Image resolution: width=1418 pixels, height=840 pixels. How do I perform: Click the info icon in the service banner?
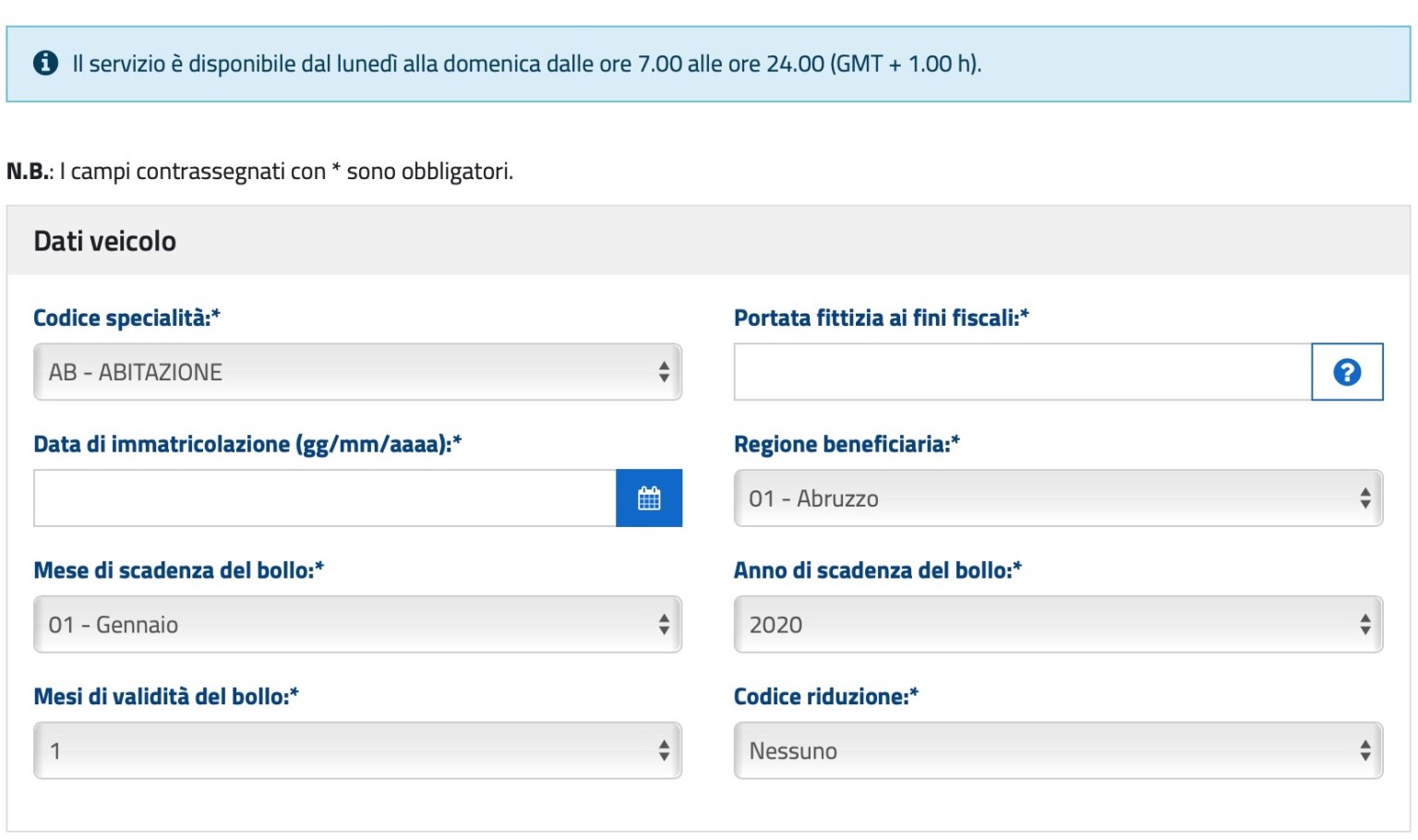[45, 63]
